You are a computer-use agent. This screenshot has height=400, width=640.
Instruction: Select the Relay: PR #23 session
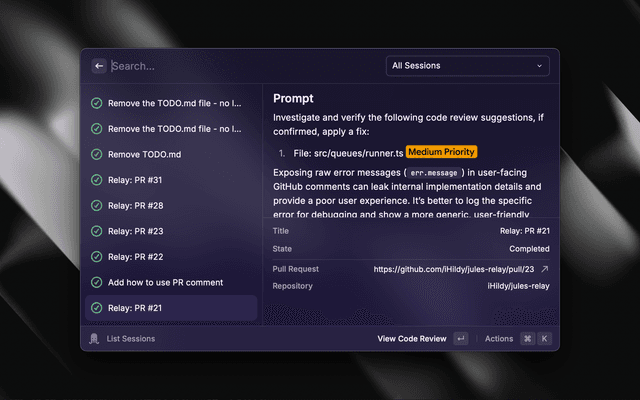pyautogui.click(x=135, y=231)
